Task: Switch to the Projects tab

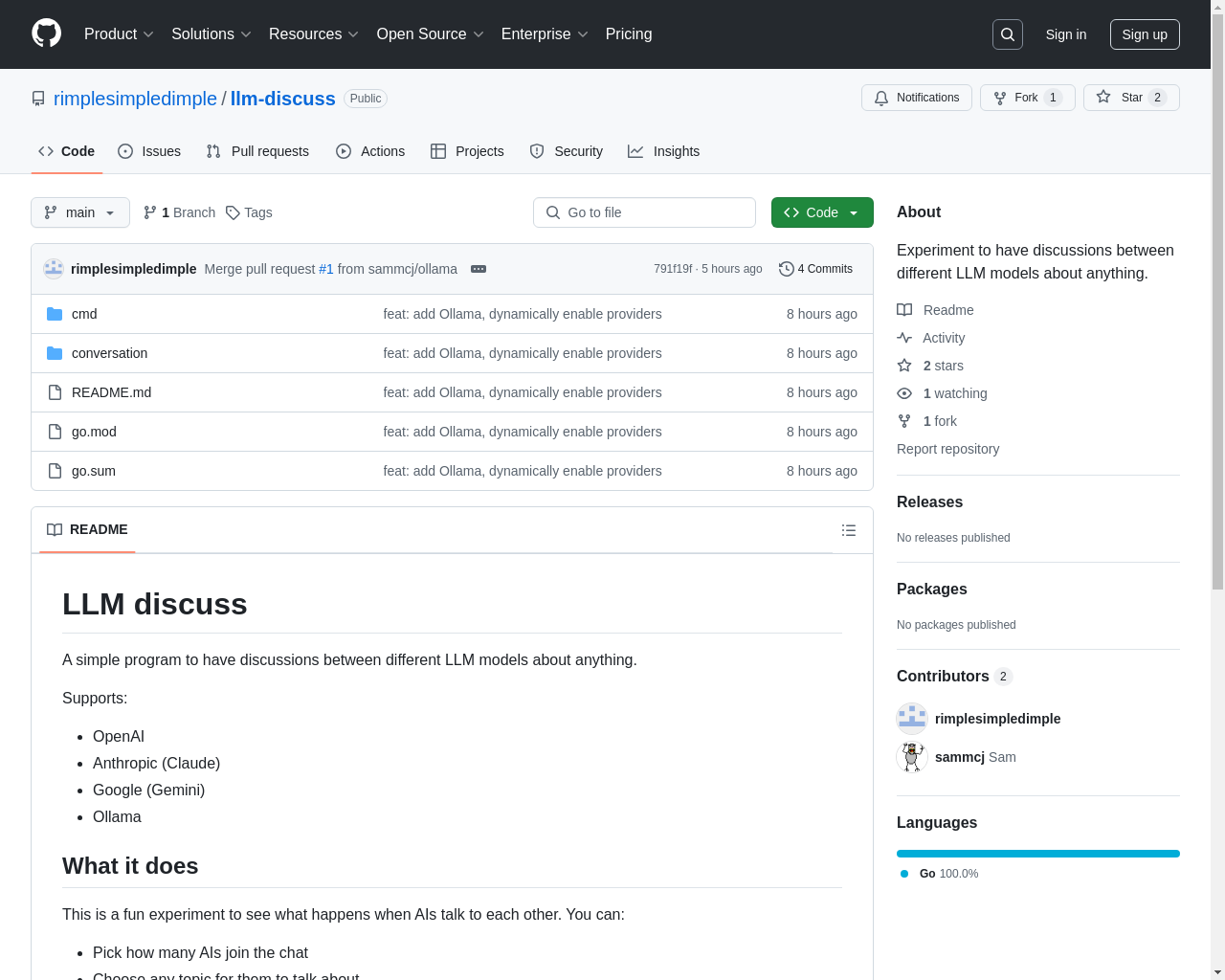Action: pyautogui.click(x=467, y=151)
